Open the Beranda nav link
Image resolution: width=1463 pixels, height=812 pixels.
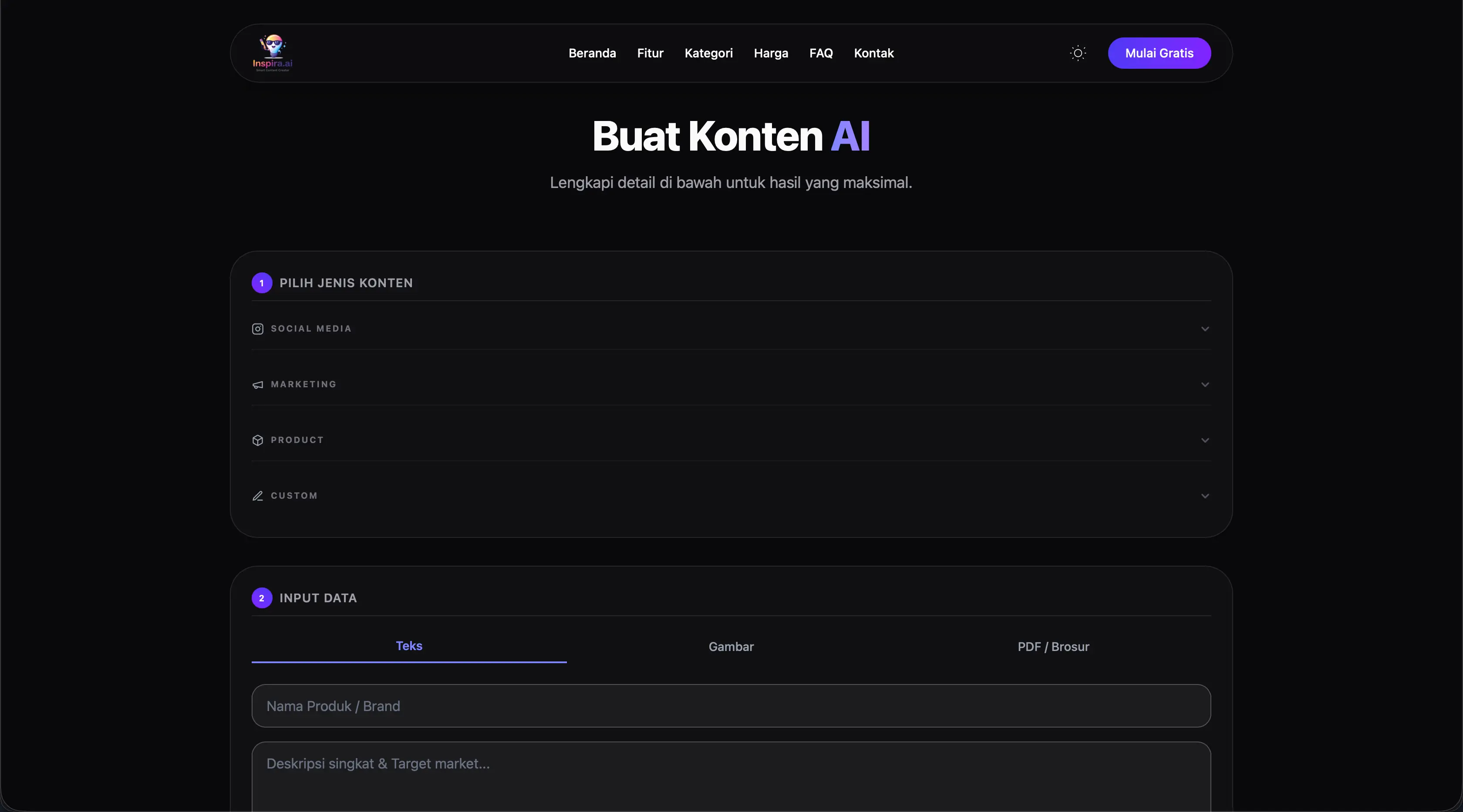(592, 54)
